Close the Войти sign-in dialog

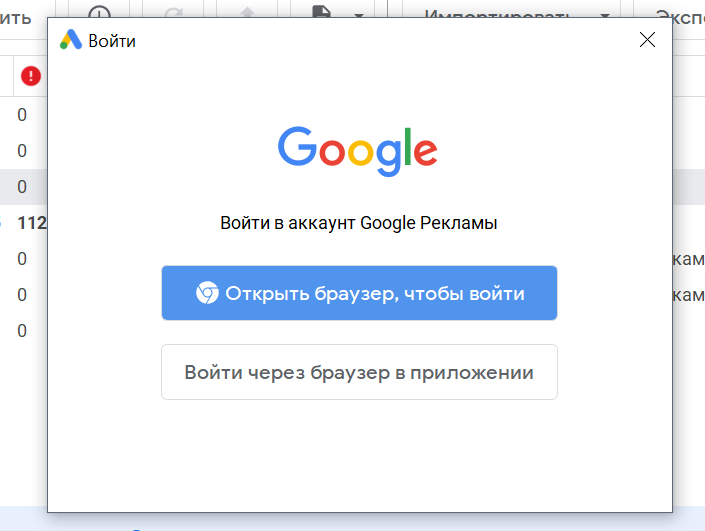647,40
